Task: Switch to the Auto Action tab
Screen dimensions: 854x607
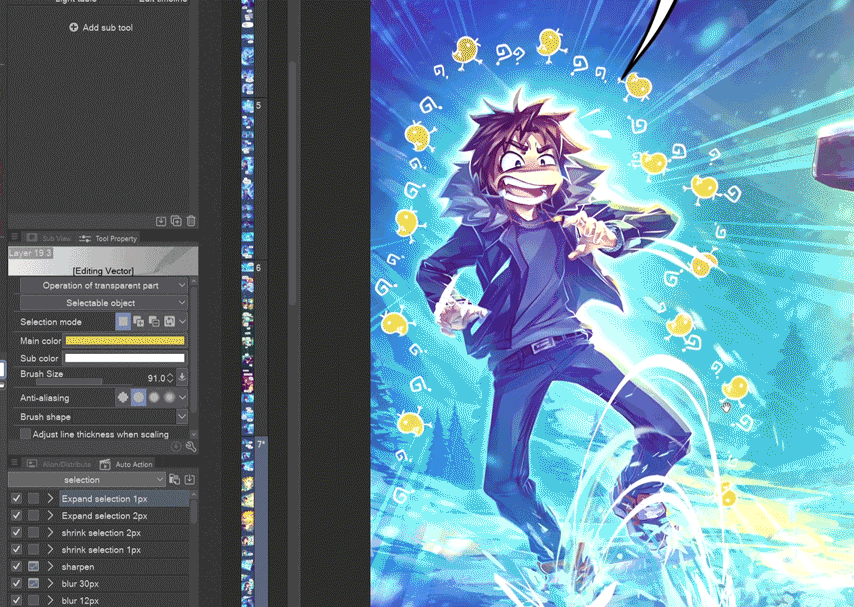Action: [126, 464]
